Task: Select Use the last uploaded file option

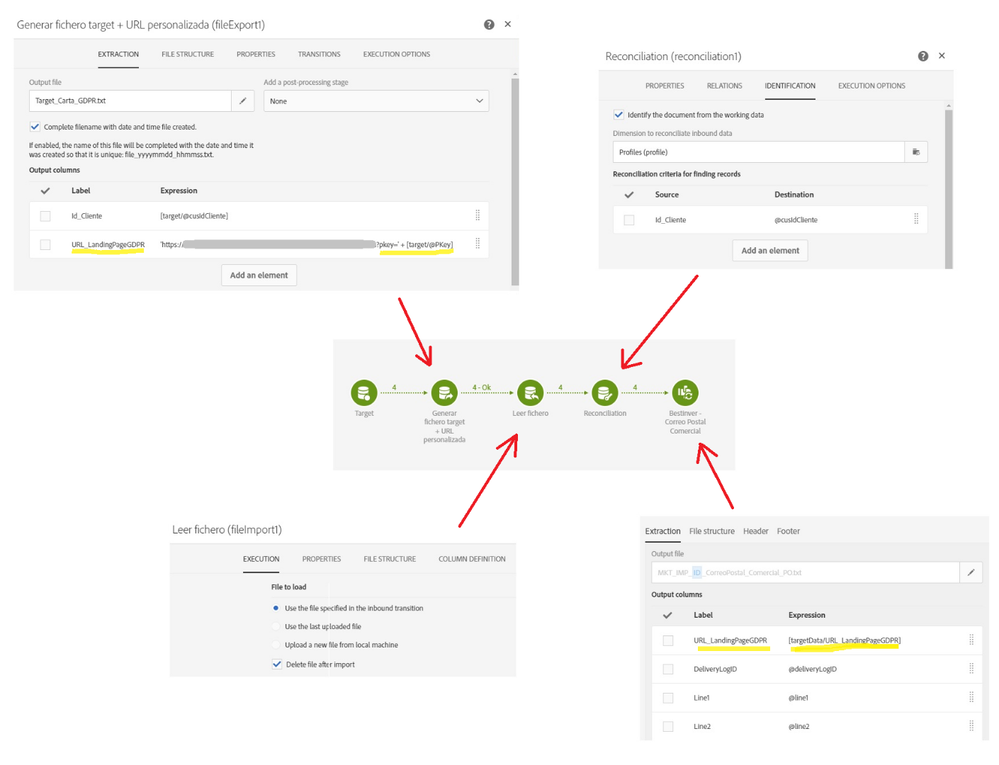Action: (277, 626)
